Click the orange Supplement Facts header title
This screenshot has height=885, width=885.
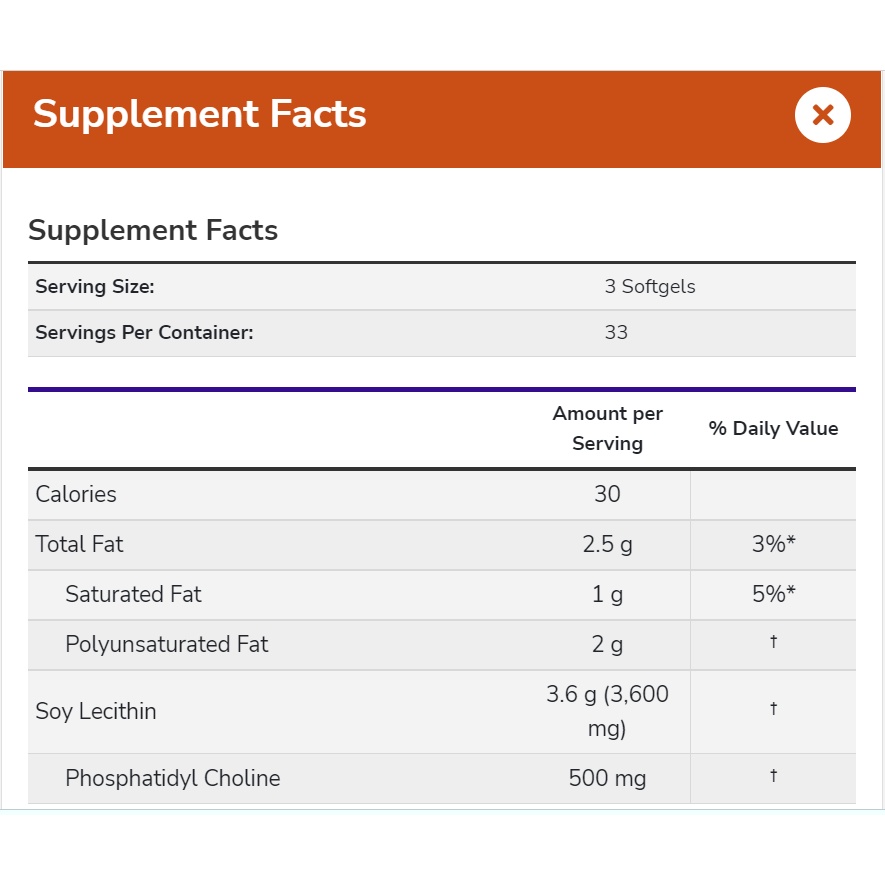point(200,114)
